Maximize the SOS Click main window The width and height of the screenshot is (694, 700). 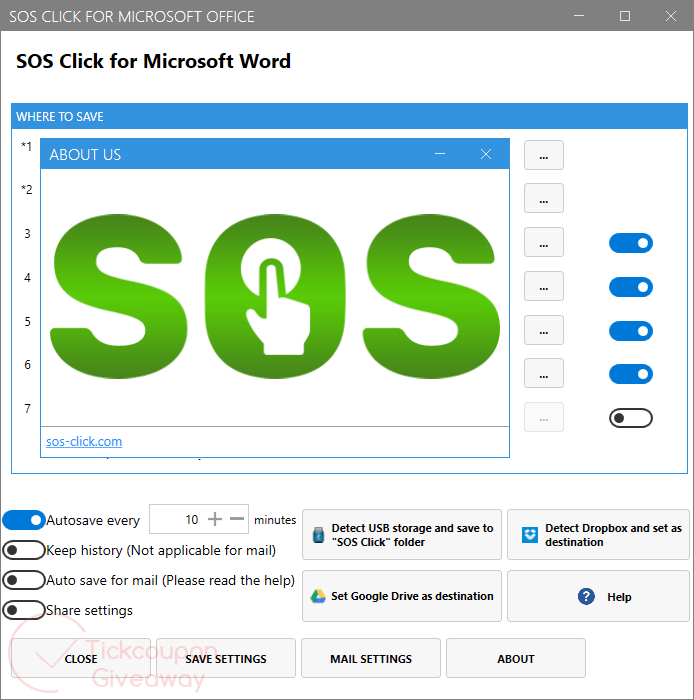coord(625,16)
